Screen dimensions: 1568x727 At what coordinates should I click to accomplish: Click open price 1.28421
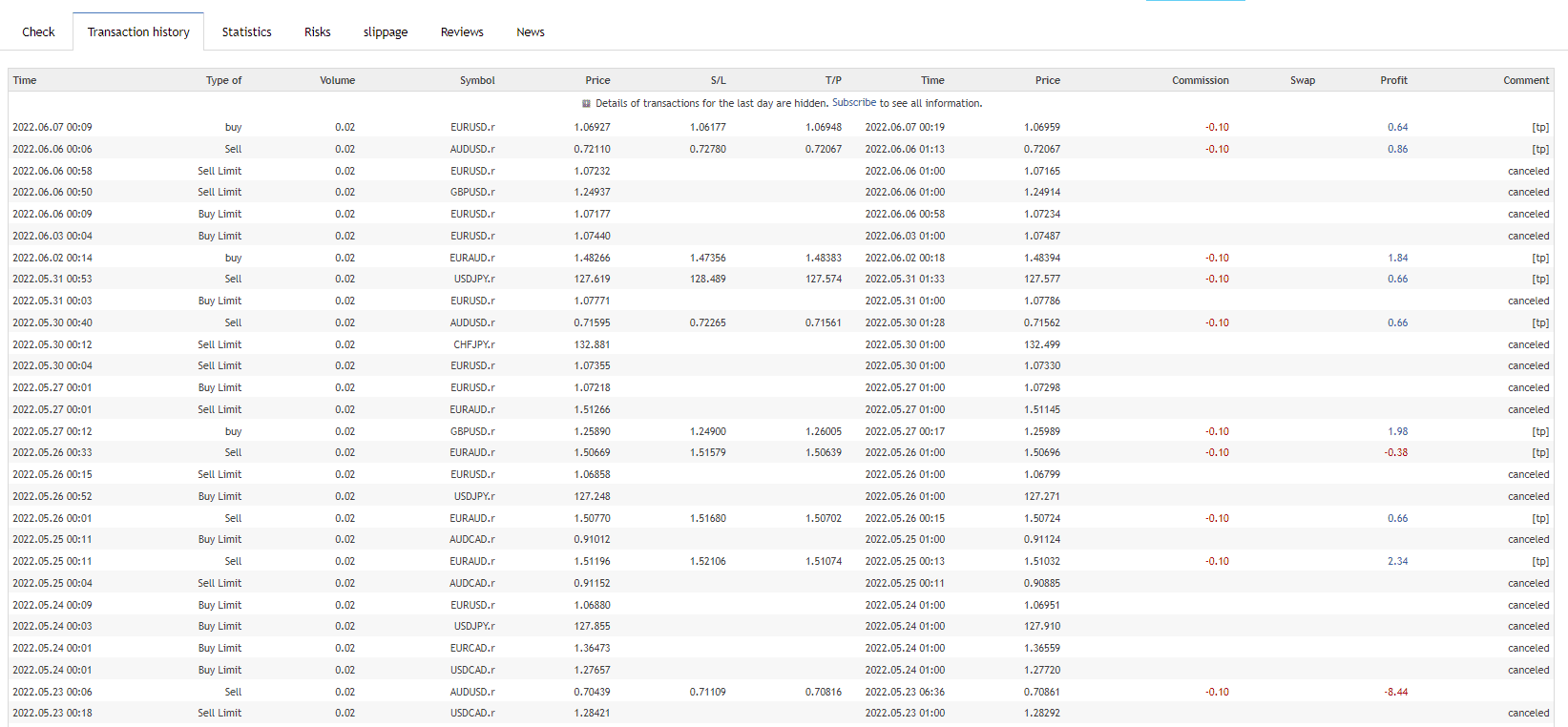592,713
